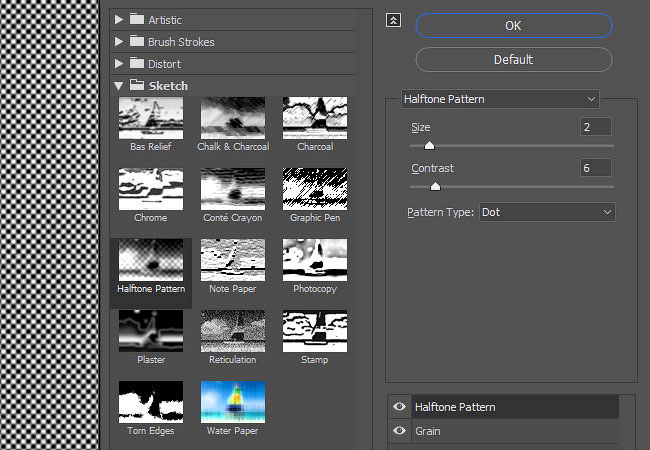
Task: Select the Halftone Pattern effect layer row
Action: 514,407
